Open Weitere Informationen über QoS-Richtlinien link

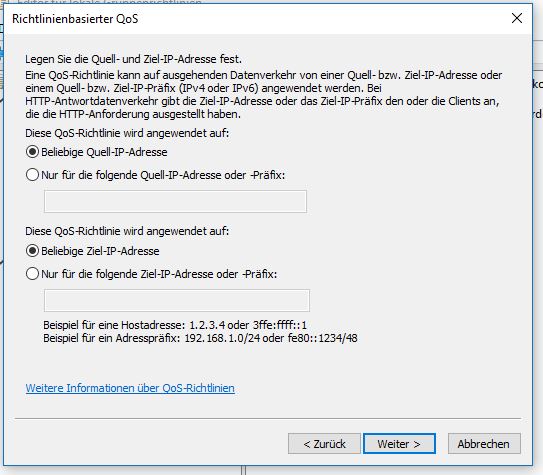[130, 388]
